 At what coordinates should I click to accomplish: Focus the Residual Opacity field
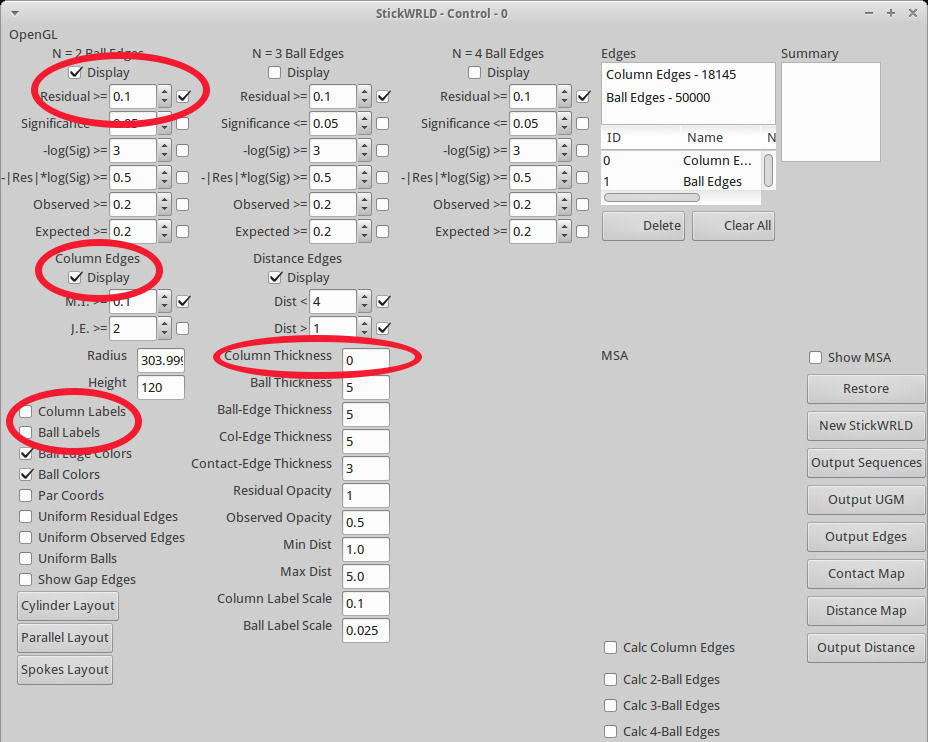[x=366, y=495]
